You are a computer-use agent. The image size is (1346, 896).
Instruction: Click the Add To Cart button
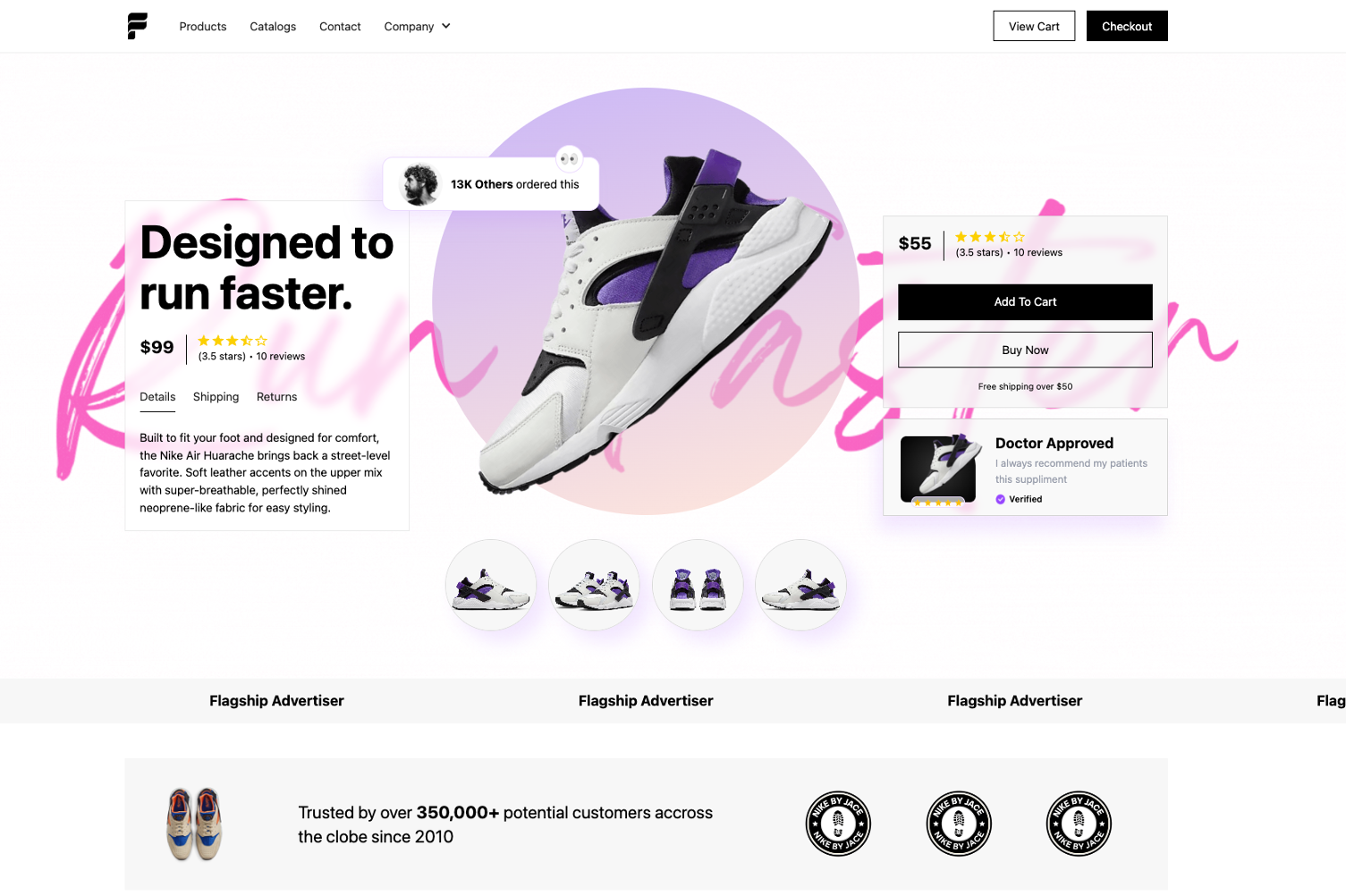click(x=1025, y=302)
